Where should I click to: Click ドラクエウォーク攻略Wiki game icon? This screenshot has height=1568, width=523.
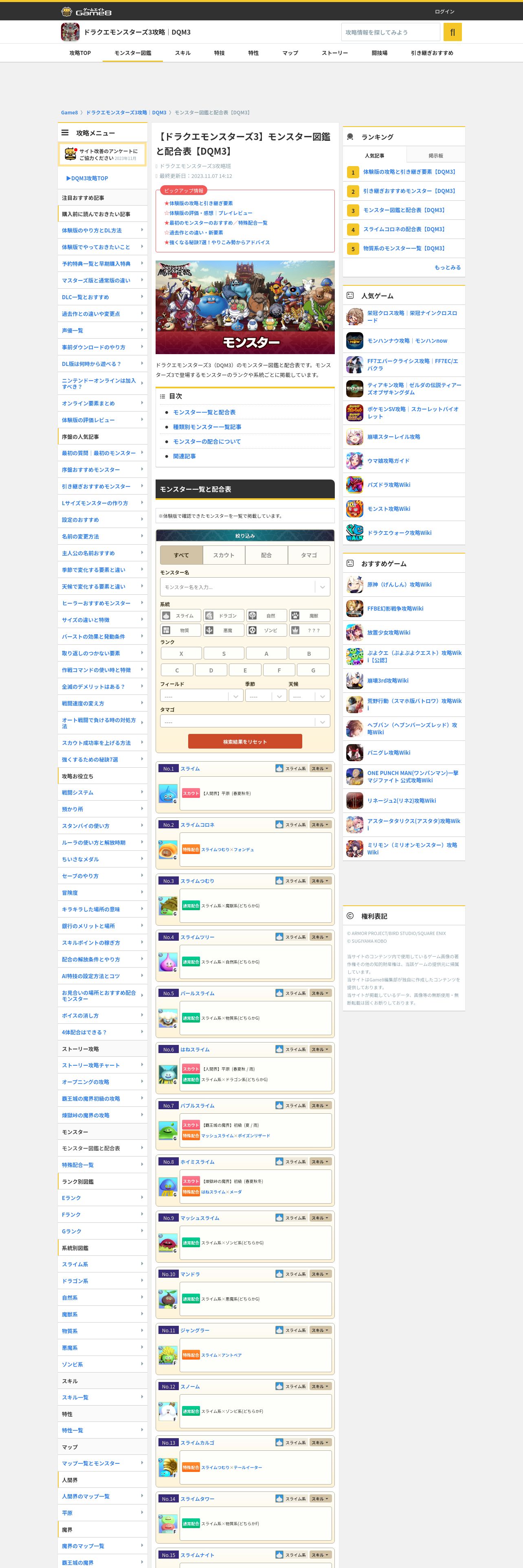354,532
